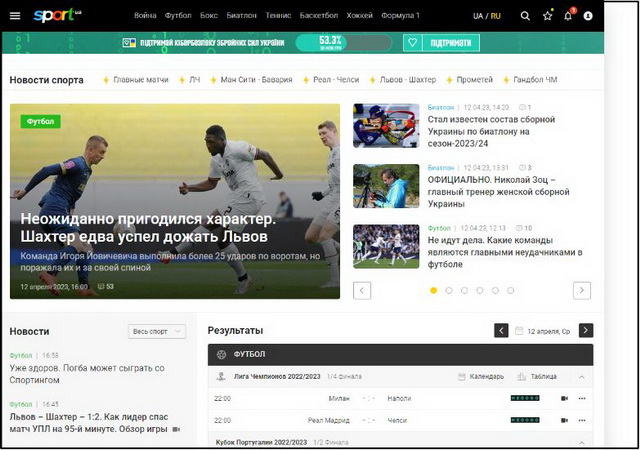Open Ман Сити - Бавария link
This screenshot has width=640, height=450.
[256, 80]
